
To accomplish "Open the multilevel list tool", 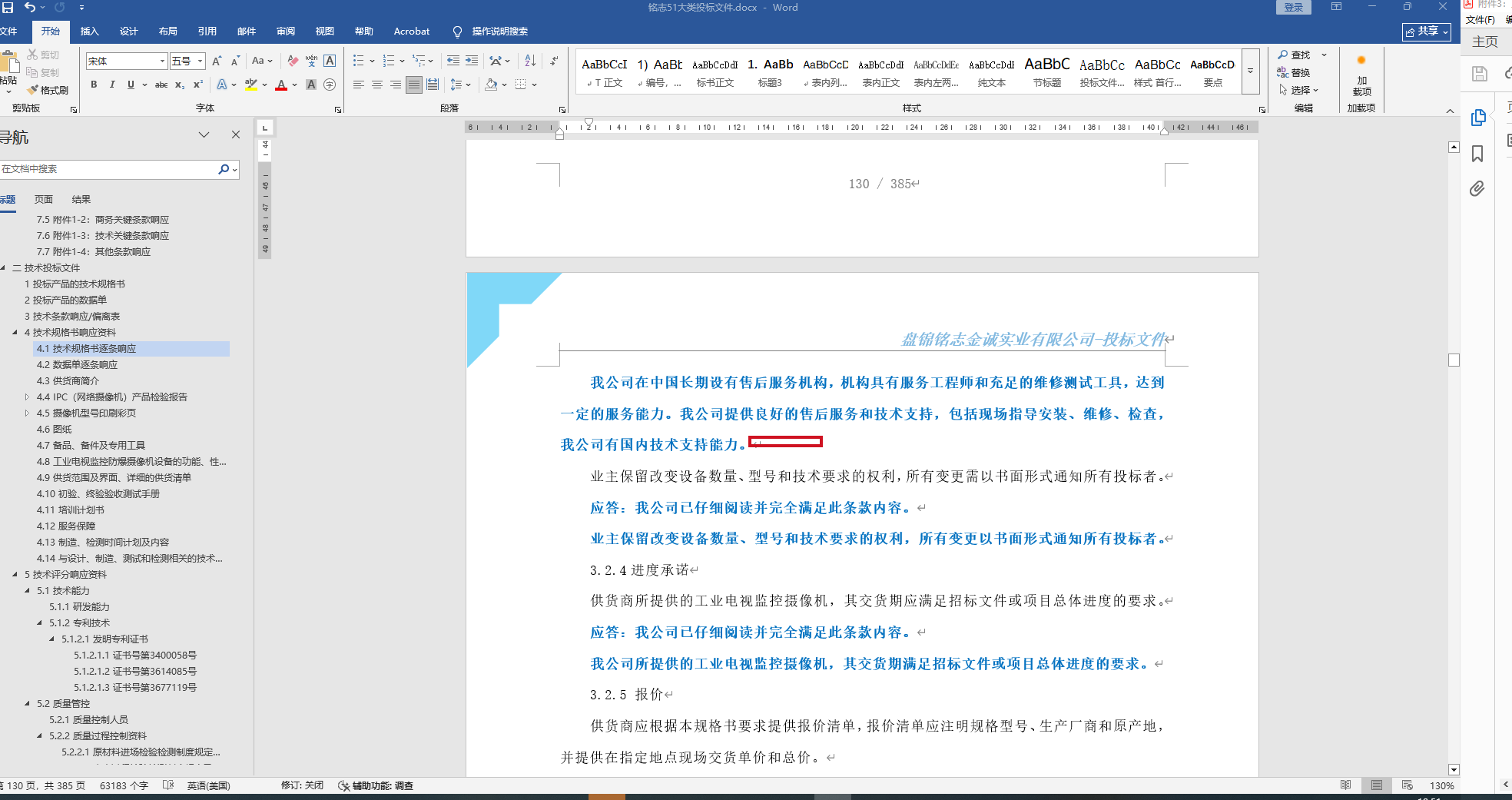I will (419, 61).
